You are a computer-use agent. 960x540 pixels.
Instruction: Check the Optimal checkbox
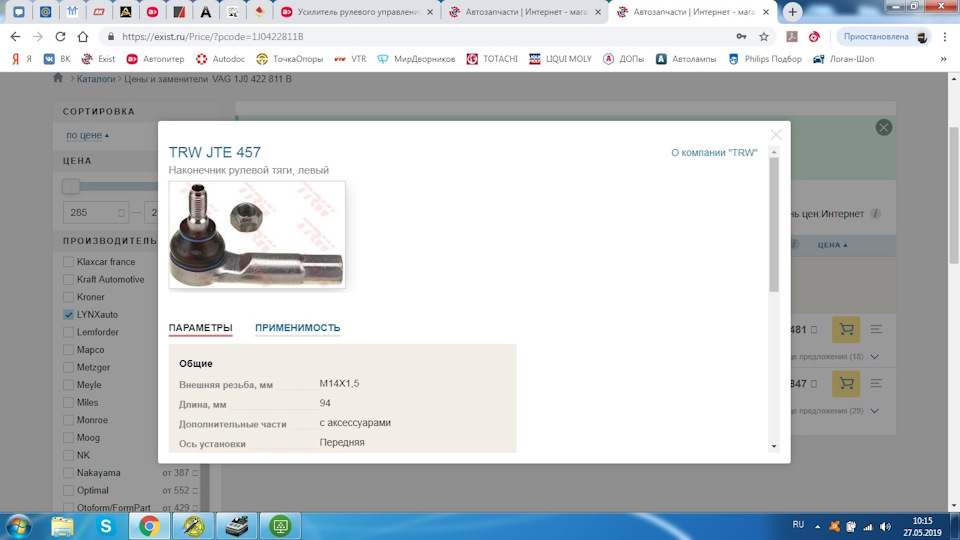click(x=68, y=490)
